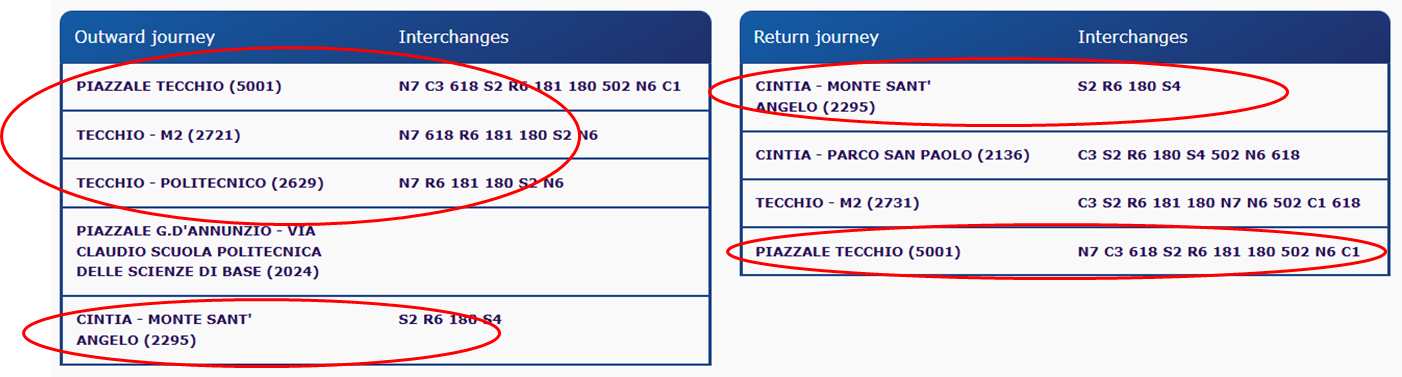Open return stop TECCHIO - M2 (2731)

837,203
